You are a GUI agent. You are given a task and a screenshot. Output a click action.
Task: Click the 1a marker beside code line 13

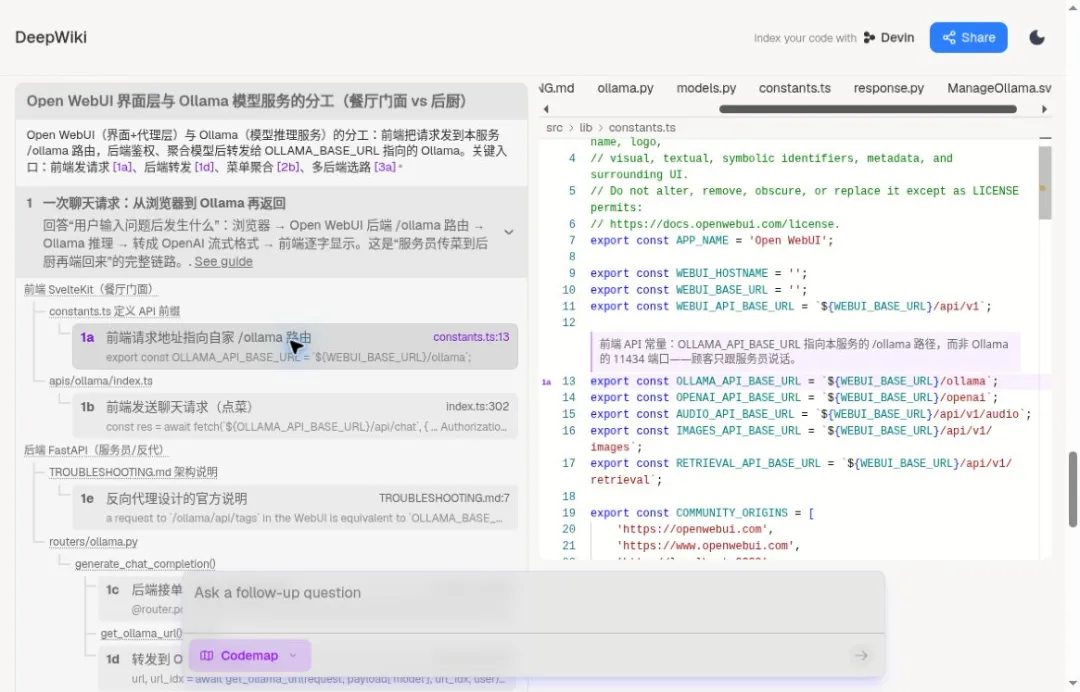546,381
